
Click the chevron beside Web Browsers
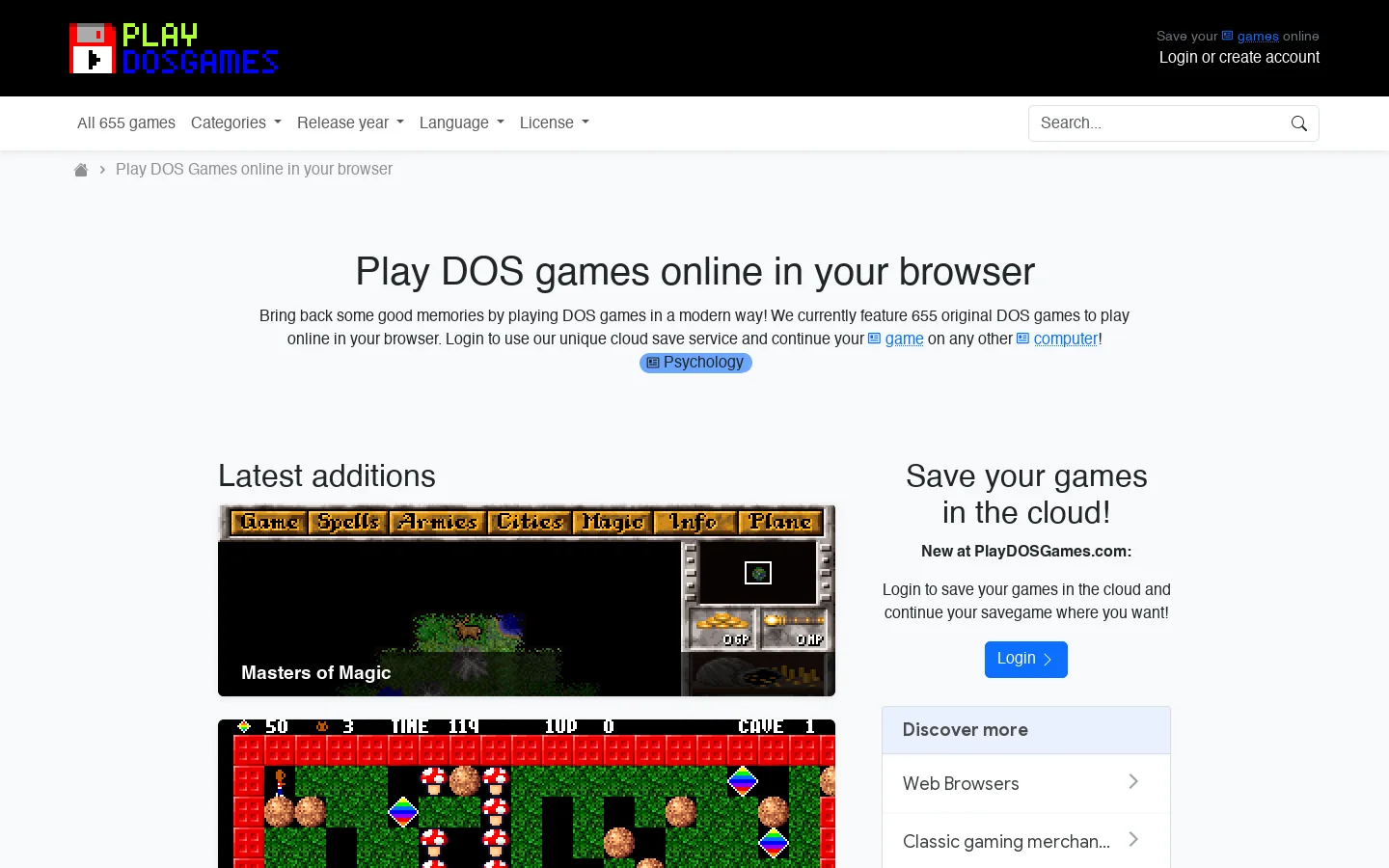point(1133,782)
